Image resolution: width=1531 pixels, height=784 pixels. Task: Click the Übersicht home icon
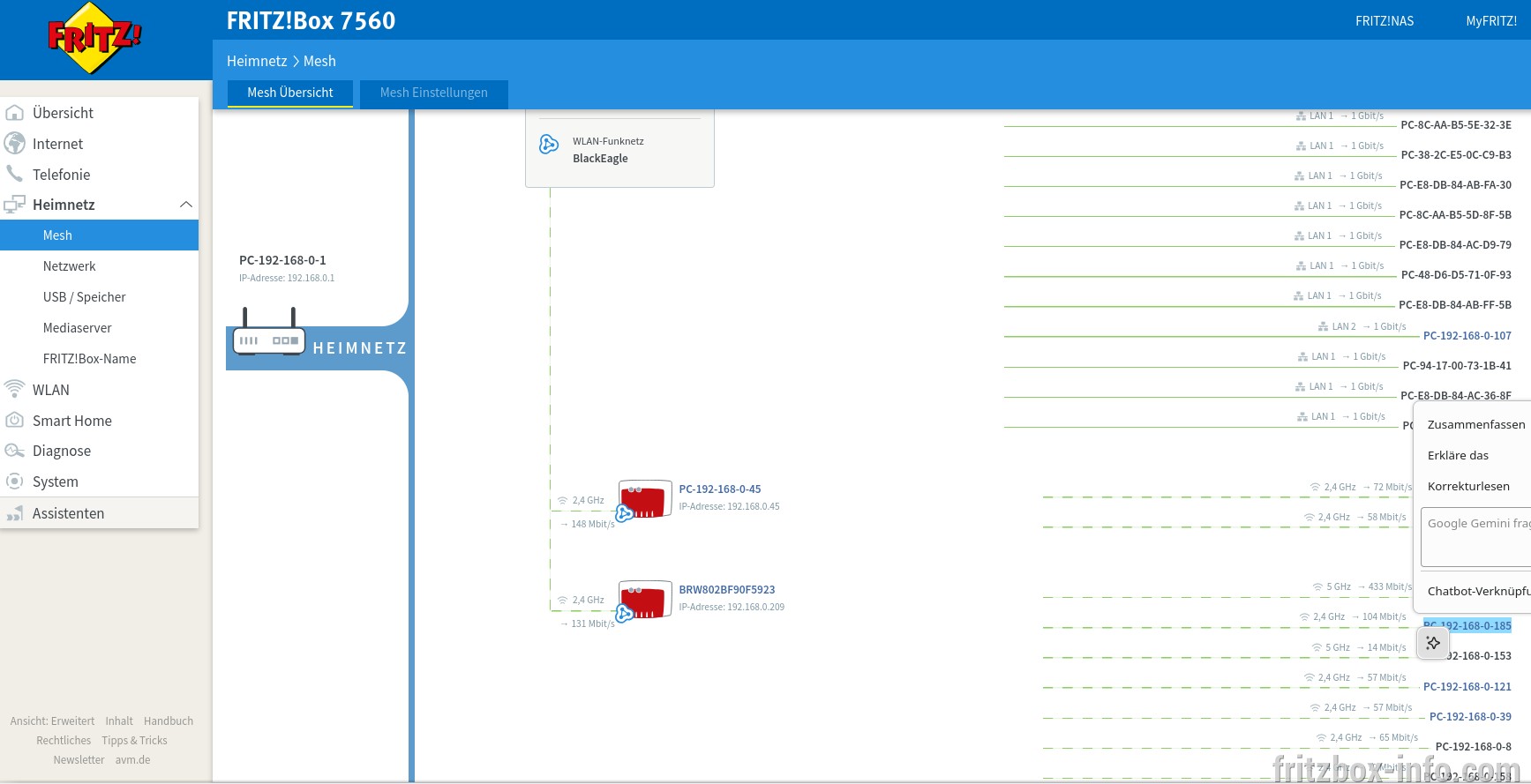coord(14,113)
